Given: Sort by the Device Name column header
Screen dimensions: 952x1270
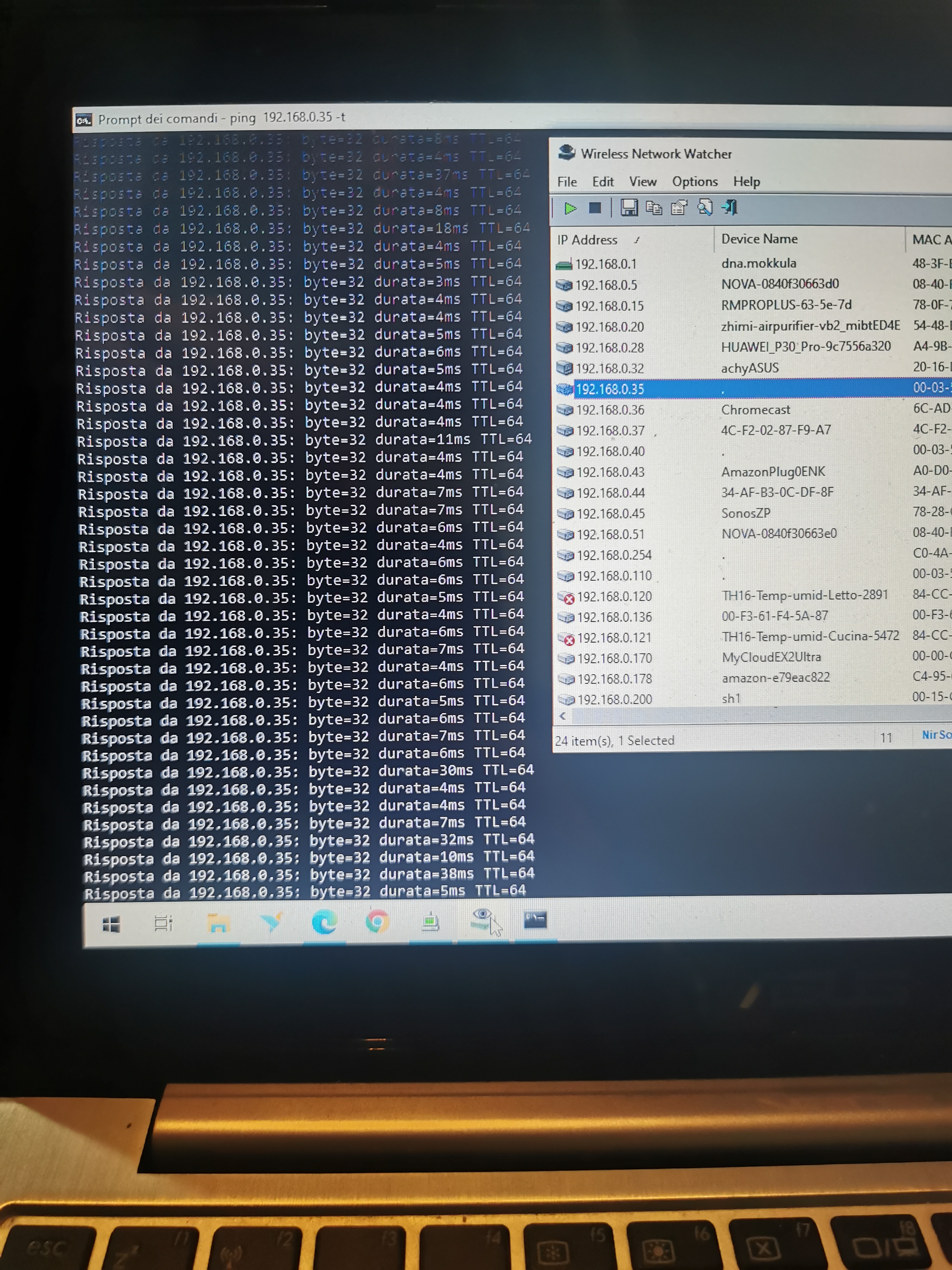Looking at the screenshot, I should [x=759, y=239].
